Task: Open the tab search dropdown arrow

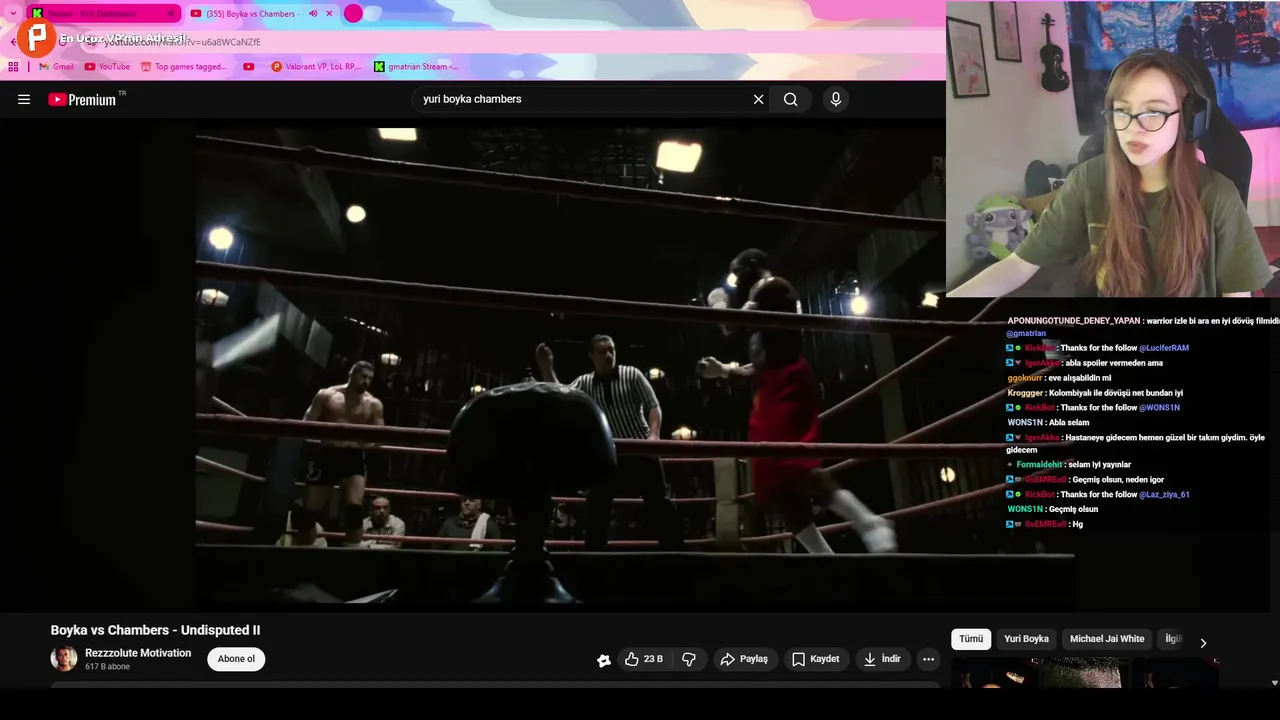Action: tap(13, 14)
